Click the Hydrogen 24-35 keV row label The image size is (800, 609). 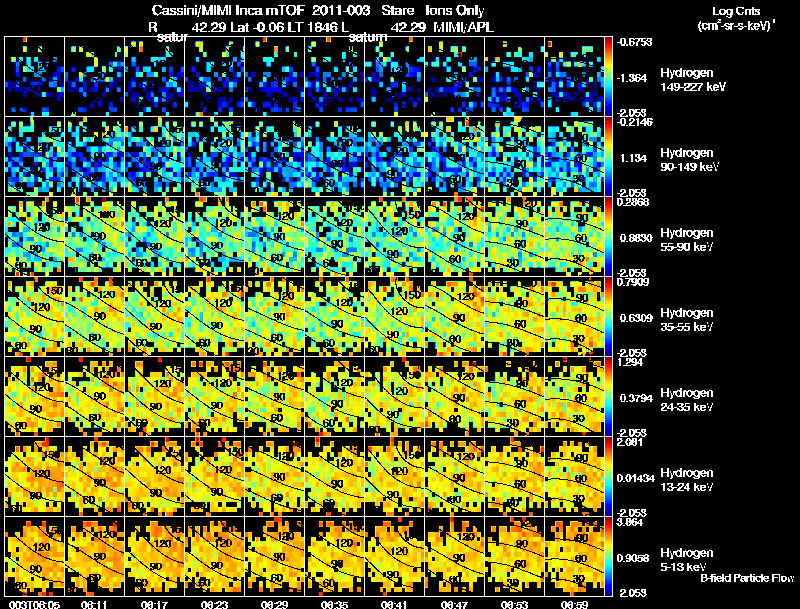[686, 400]
